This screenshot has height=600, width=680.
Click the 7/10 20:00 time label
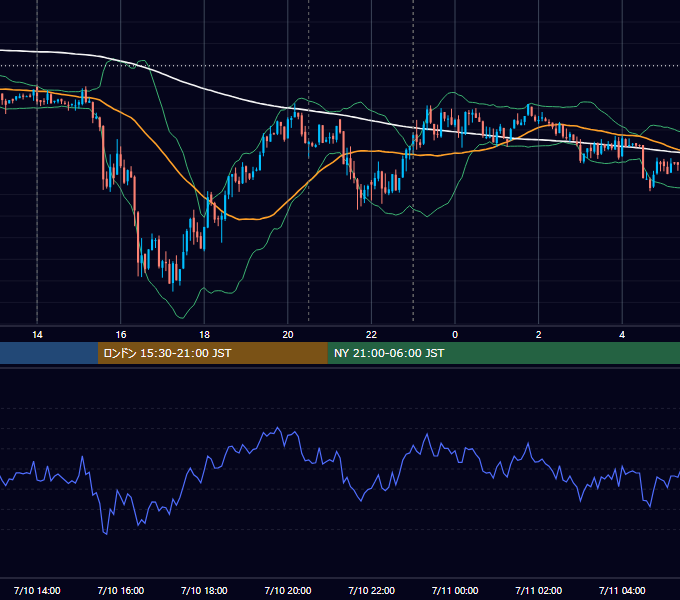click(288, 590)
